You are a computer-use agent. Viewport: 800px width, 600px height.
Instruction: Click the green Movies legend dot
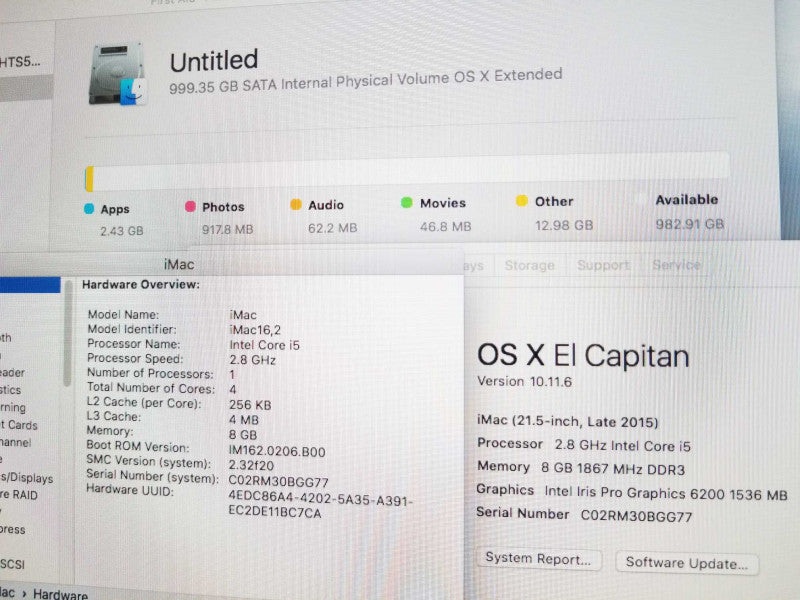[x=407, y=203]
